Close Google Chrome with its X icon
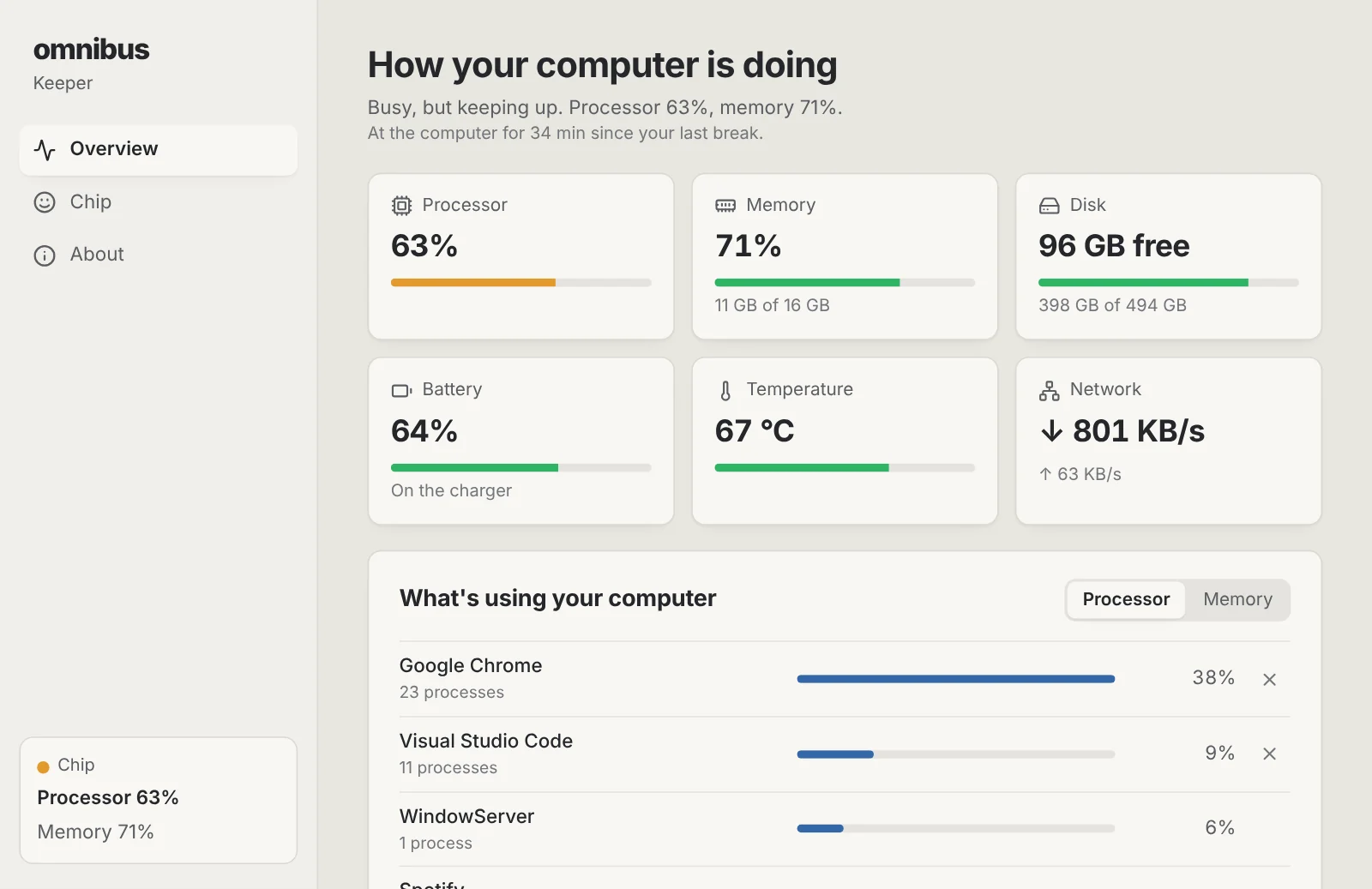 click(1270, 679)
